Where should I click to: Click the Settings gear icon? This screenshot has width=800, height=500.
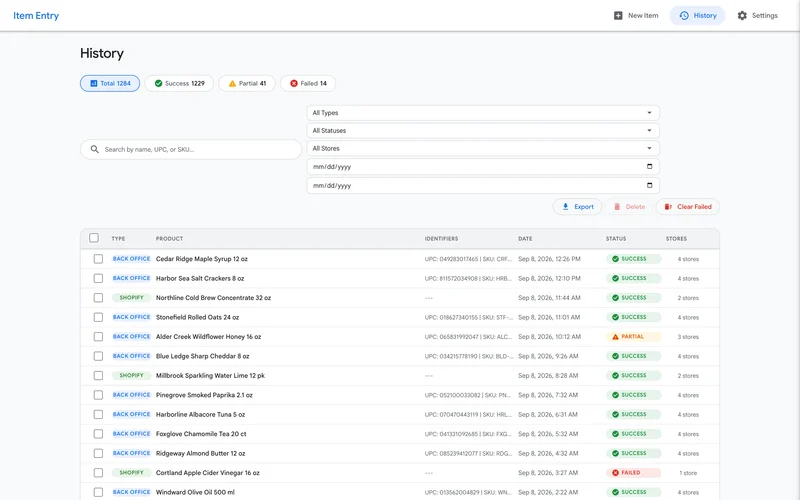click(x=742, y=16)
